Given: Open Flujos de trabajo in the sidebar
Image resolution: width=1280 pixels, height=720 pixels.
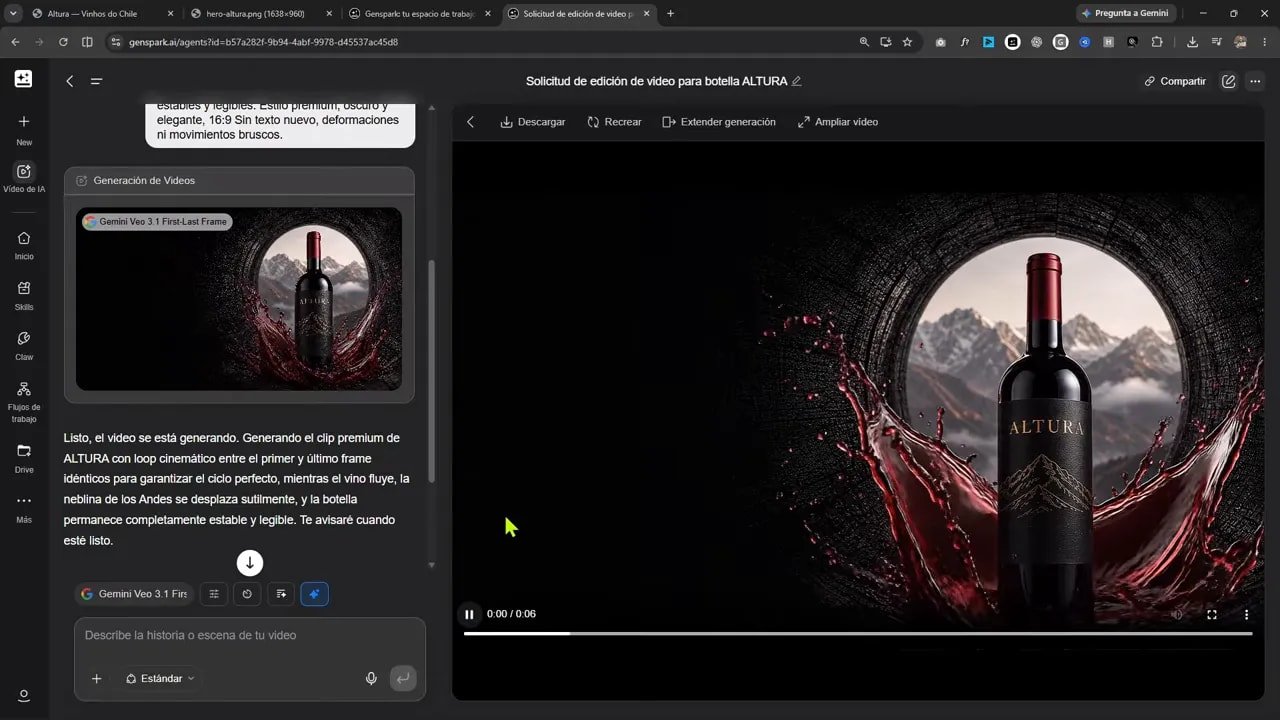Looking at the screenshot, I should [x=24, y=401].
